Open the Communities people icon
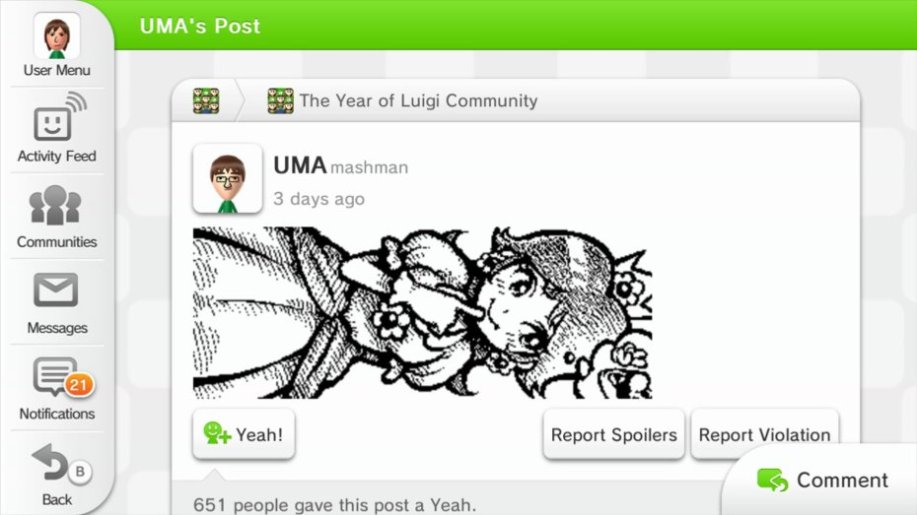917x515 pixels. tap(56, 205)
